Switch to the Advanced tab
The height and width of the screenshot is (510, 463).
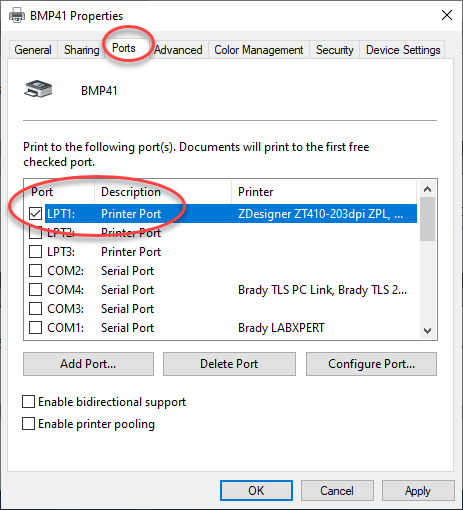(178, 50)
